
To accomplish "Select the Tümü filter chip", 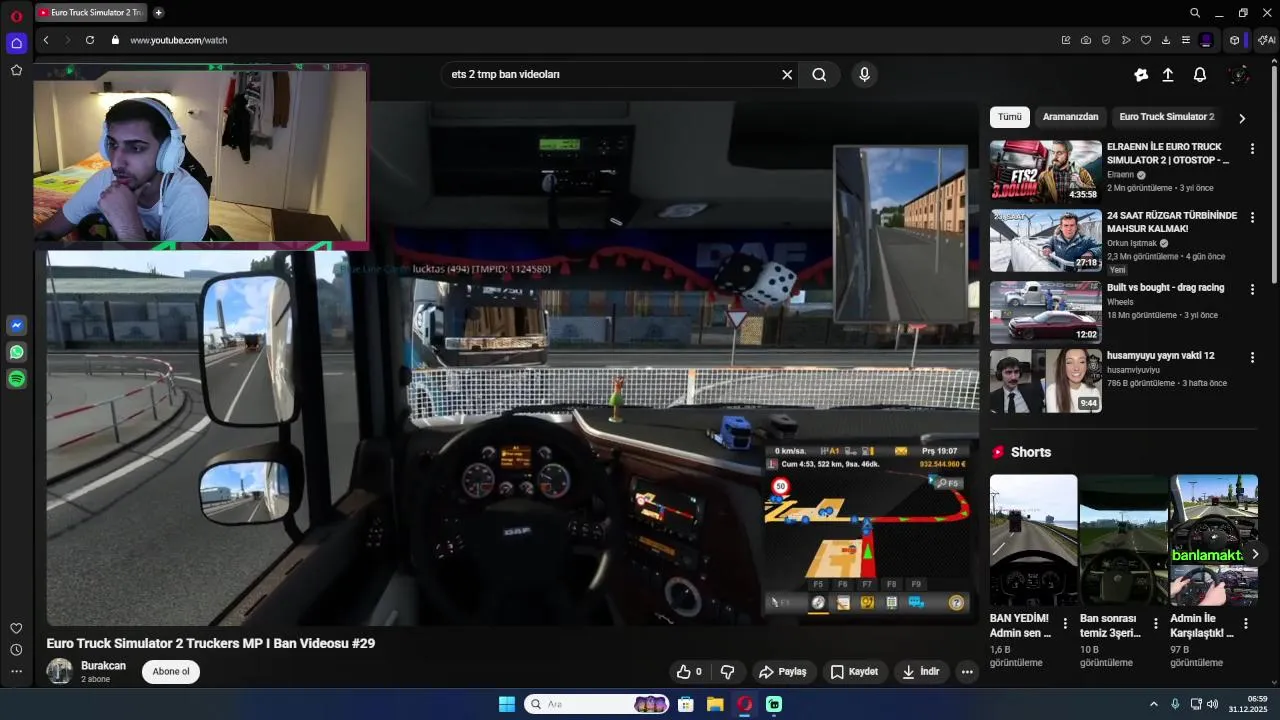I will [1010, 117].
